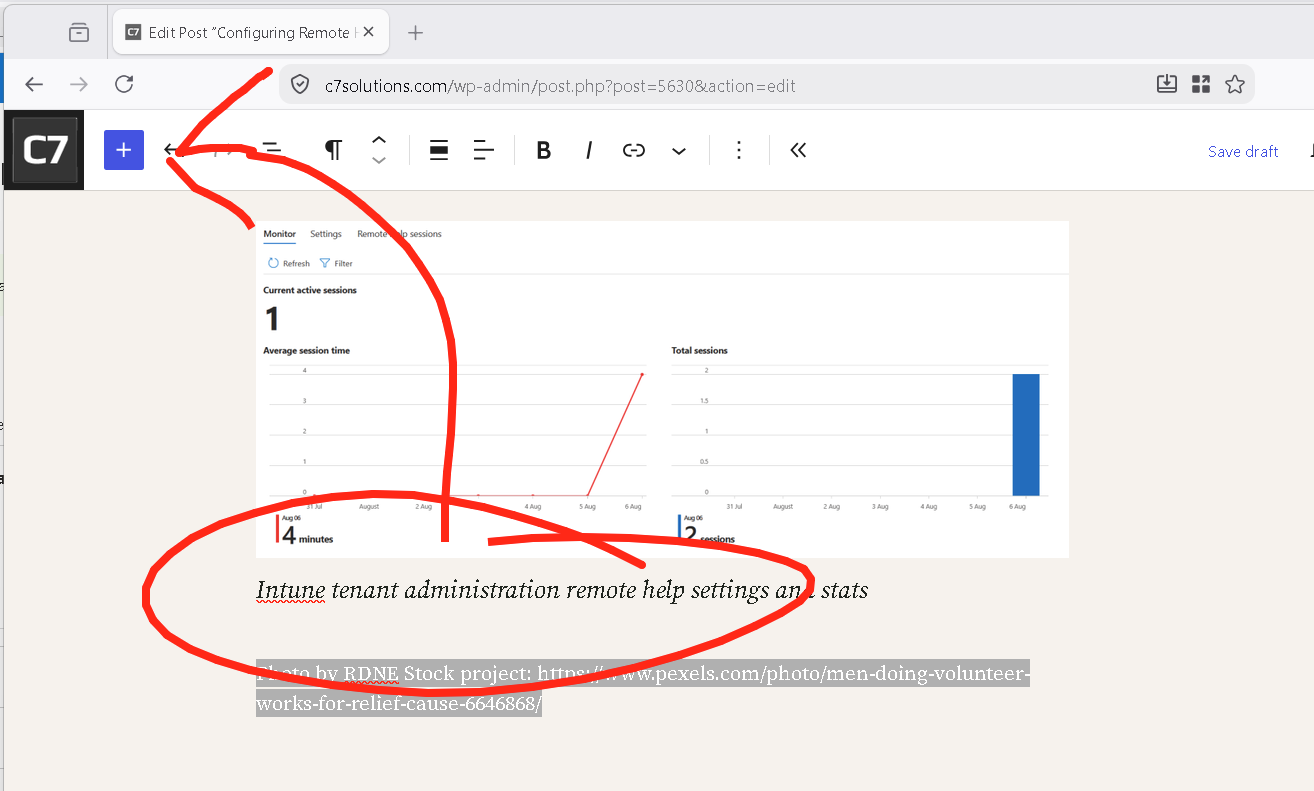Reload the current page
Screen dimensions: 1314x791
[124, 85]
